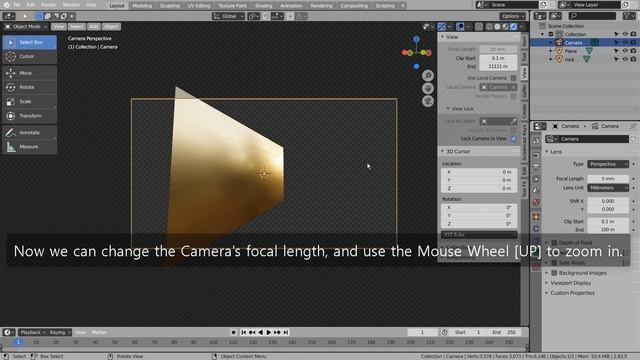Open the Lens Unit Millimeters dropdown

tap(608, 188)
